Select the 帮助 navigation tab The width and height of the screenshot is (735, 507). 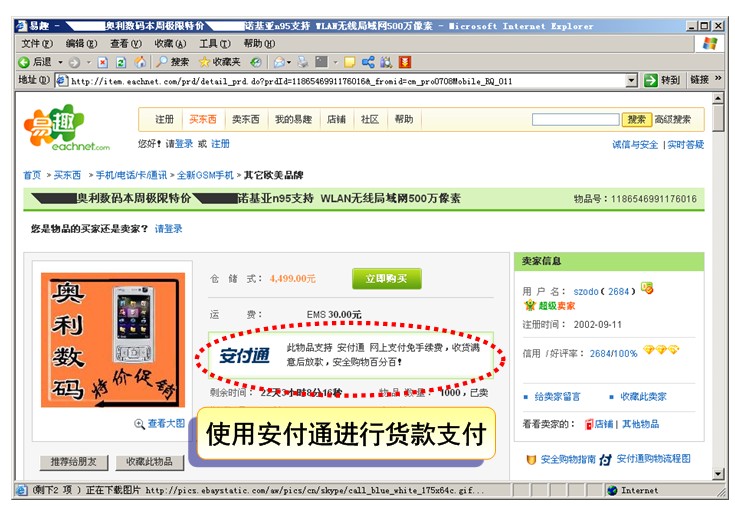coord(404,119)
